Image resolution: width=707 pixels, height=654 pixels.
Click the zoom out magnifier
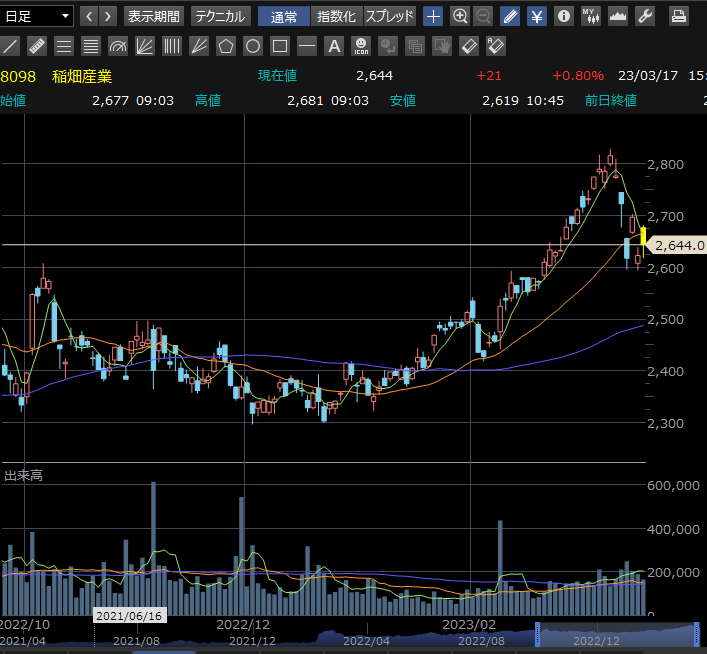483,17
